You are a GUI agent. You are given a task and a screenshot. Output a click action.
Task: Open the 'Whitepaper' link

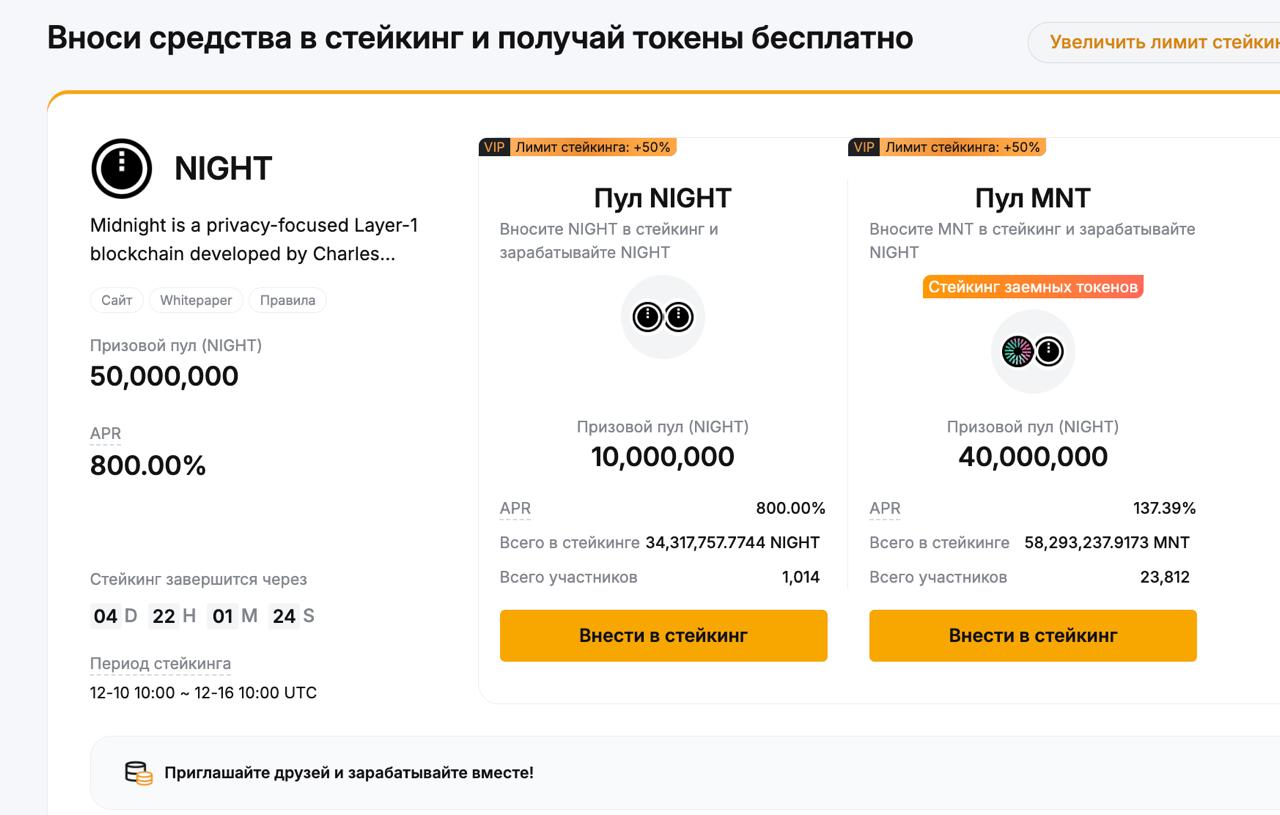196,299
